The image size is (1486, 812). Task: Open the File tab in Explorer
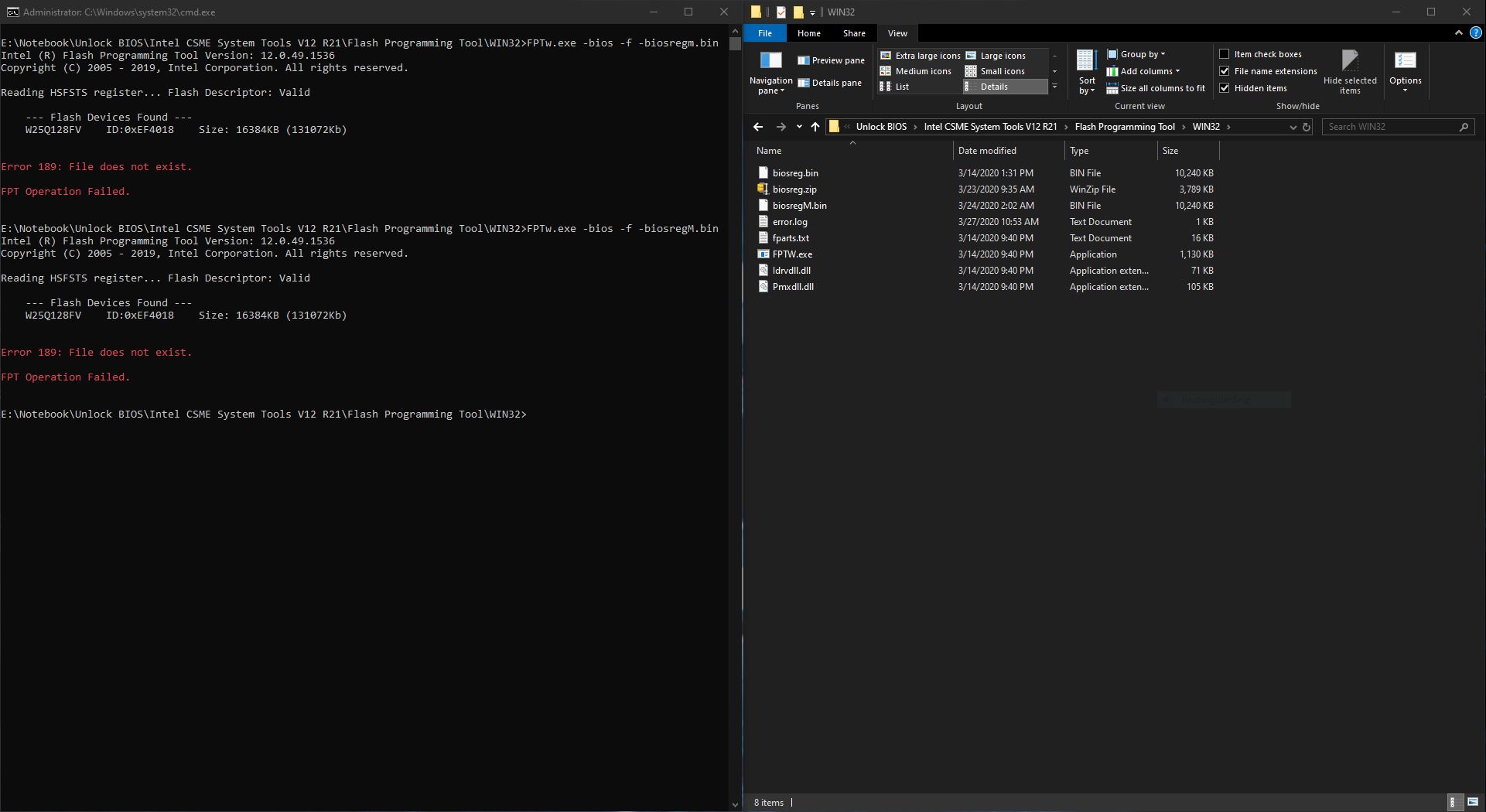pos(765,33)
